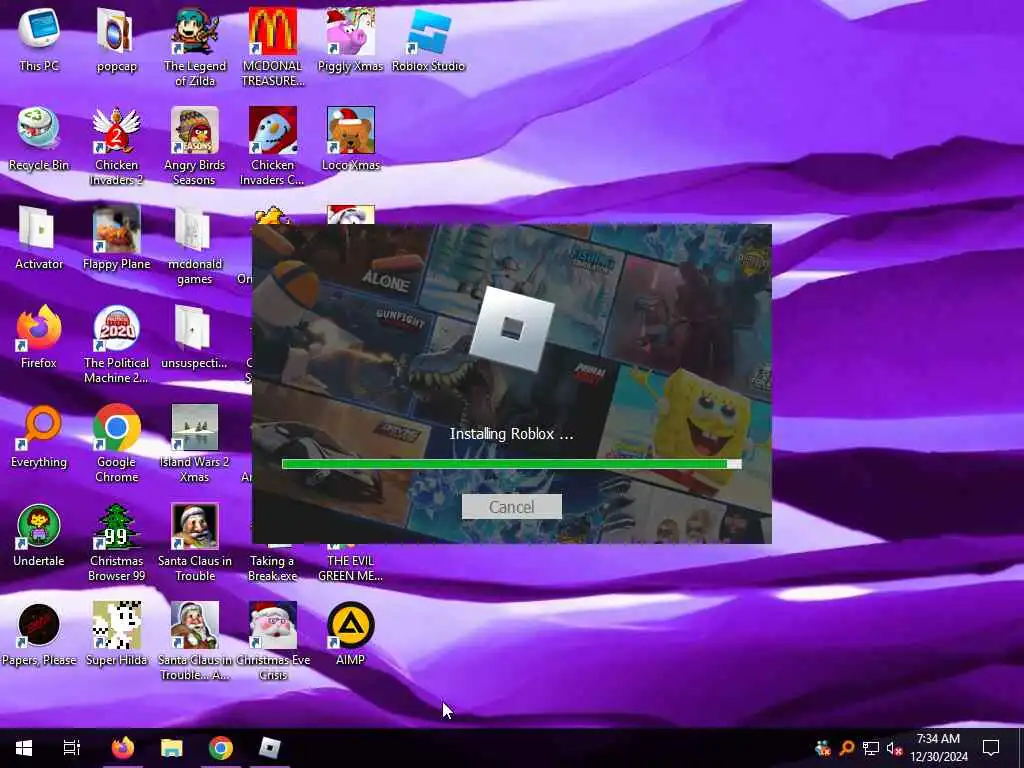This screenshot has width=1024, height=768.
Task: Select the Angry Birds Seasons icon
Action: [x=195, y=146]
